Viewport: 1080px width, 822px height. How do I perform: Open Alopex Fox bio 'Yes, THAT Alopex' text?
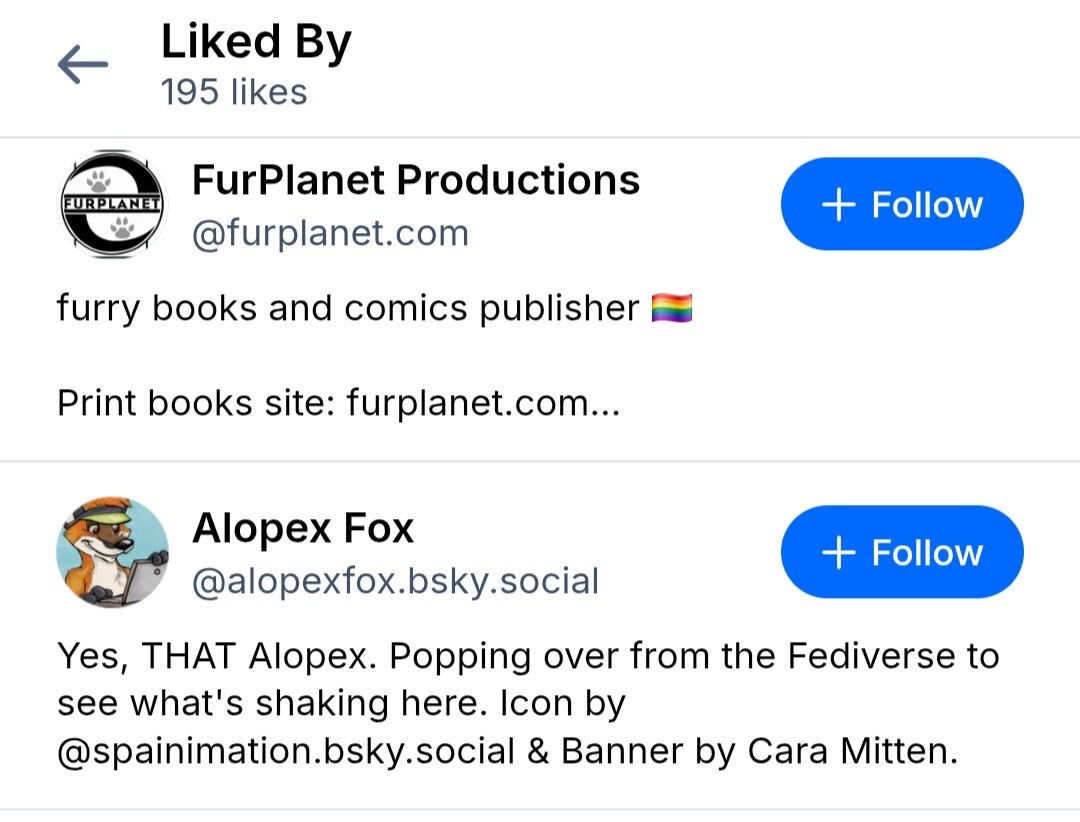(217, 656)
